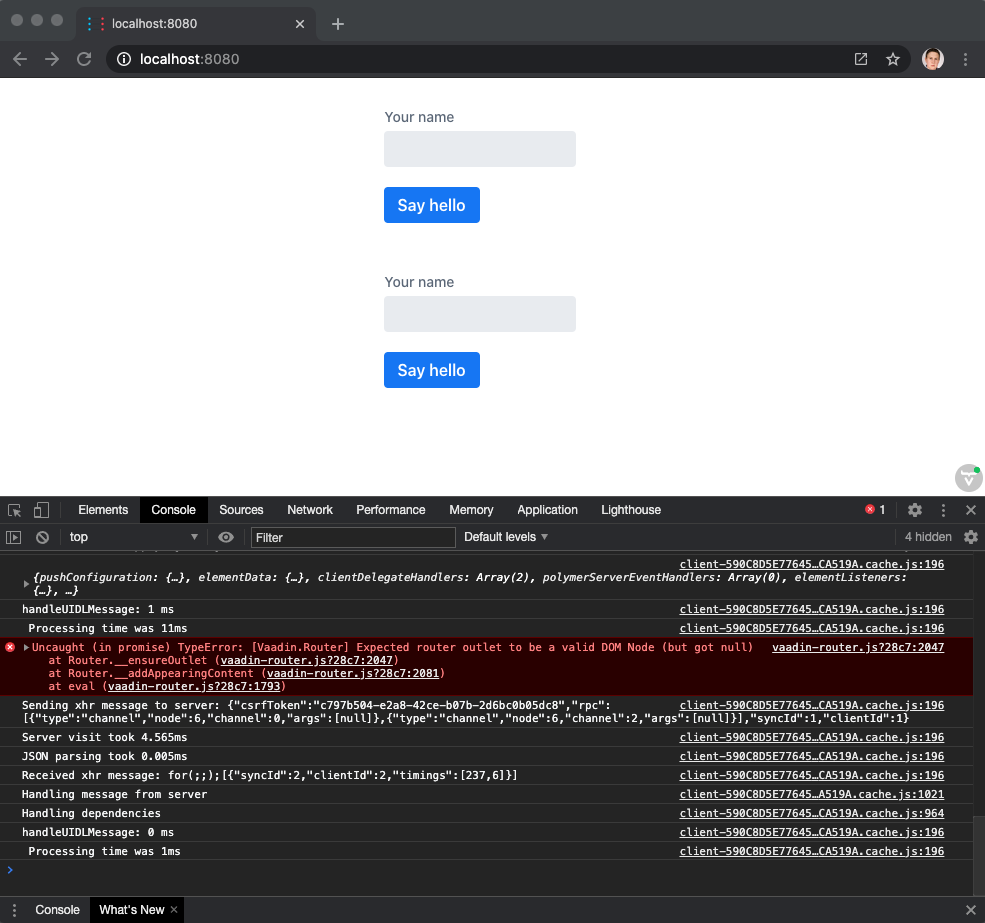Expand the Uncaught TypeError message
985x923 pixels.
(26, 647)
